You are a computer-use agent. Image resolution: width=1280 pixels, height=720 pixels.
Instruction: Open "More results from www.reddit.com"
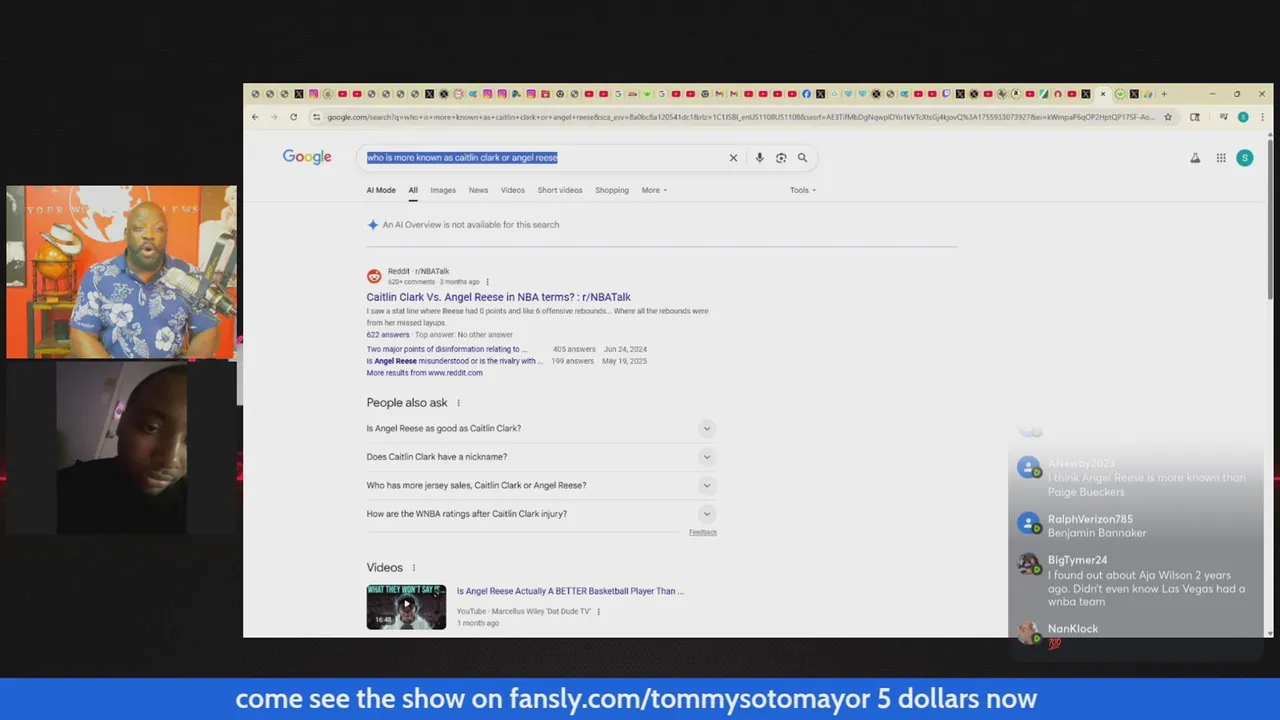[x=424, y=373]
